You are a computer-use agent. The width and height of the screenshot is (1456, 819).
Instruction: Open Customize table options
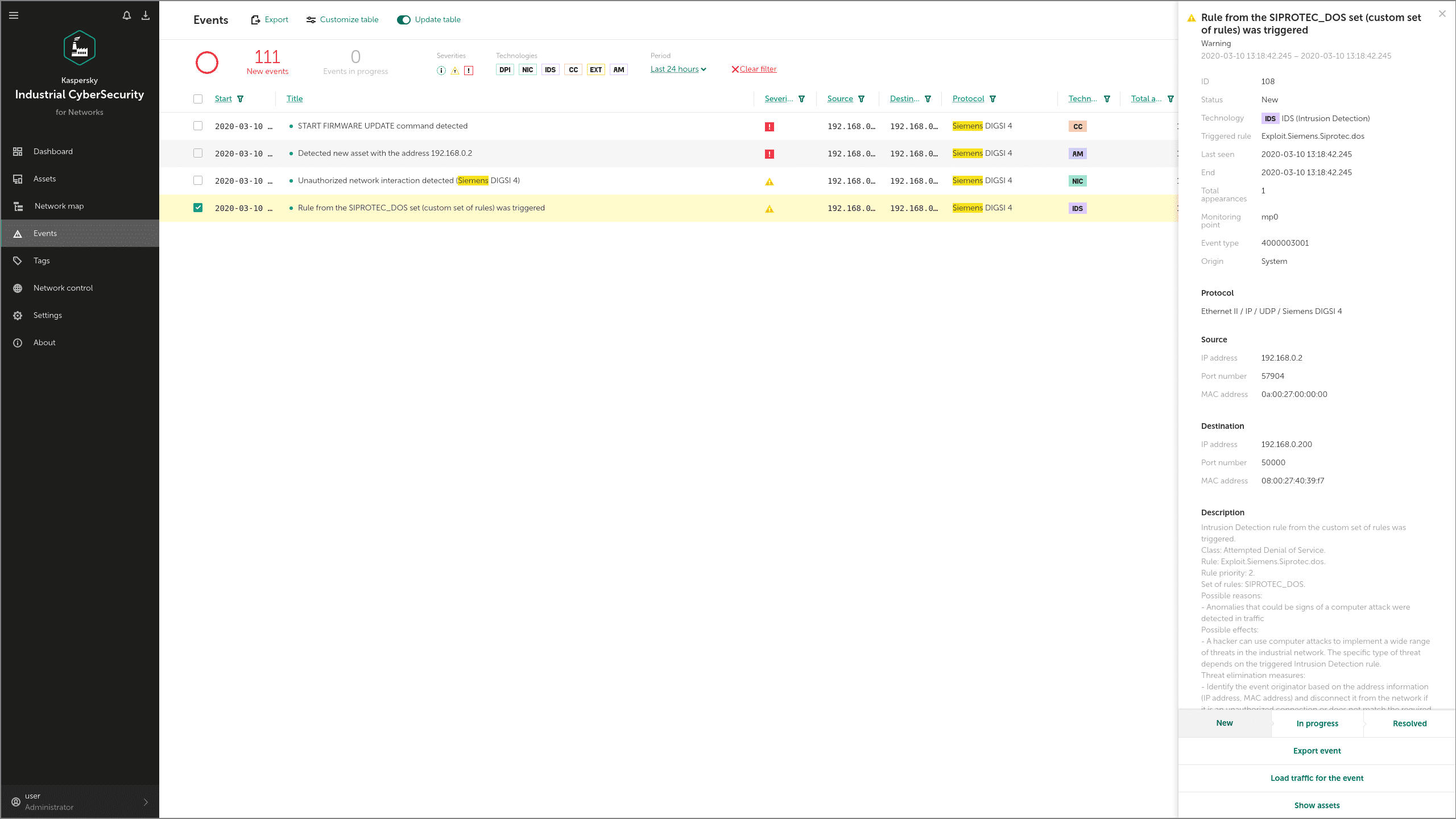click(342, 20)
